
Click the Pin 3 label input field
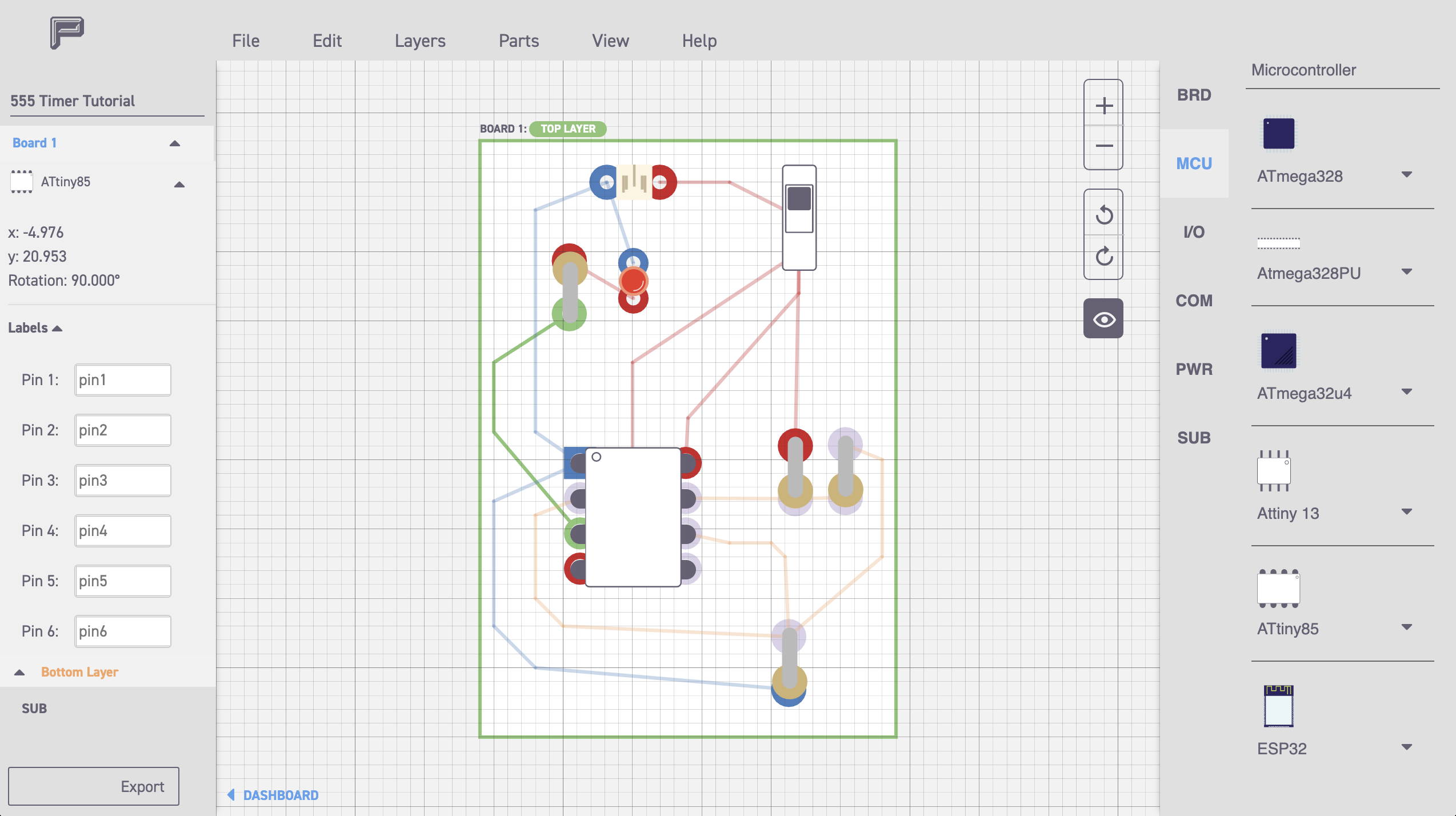[122, 481]
